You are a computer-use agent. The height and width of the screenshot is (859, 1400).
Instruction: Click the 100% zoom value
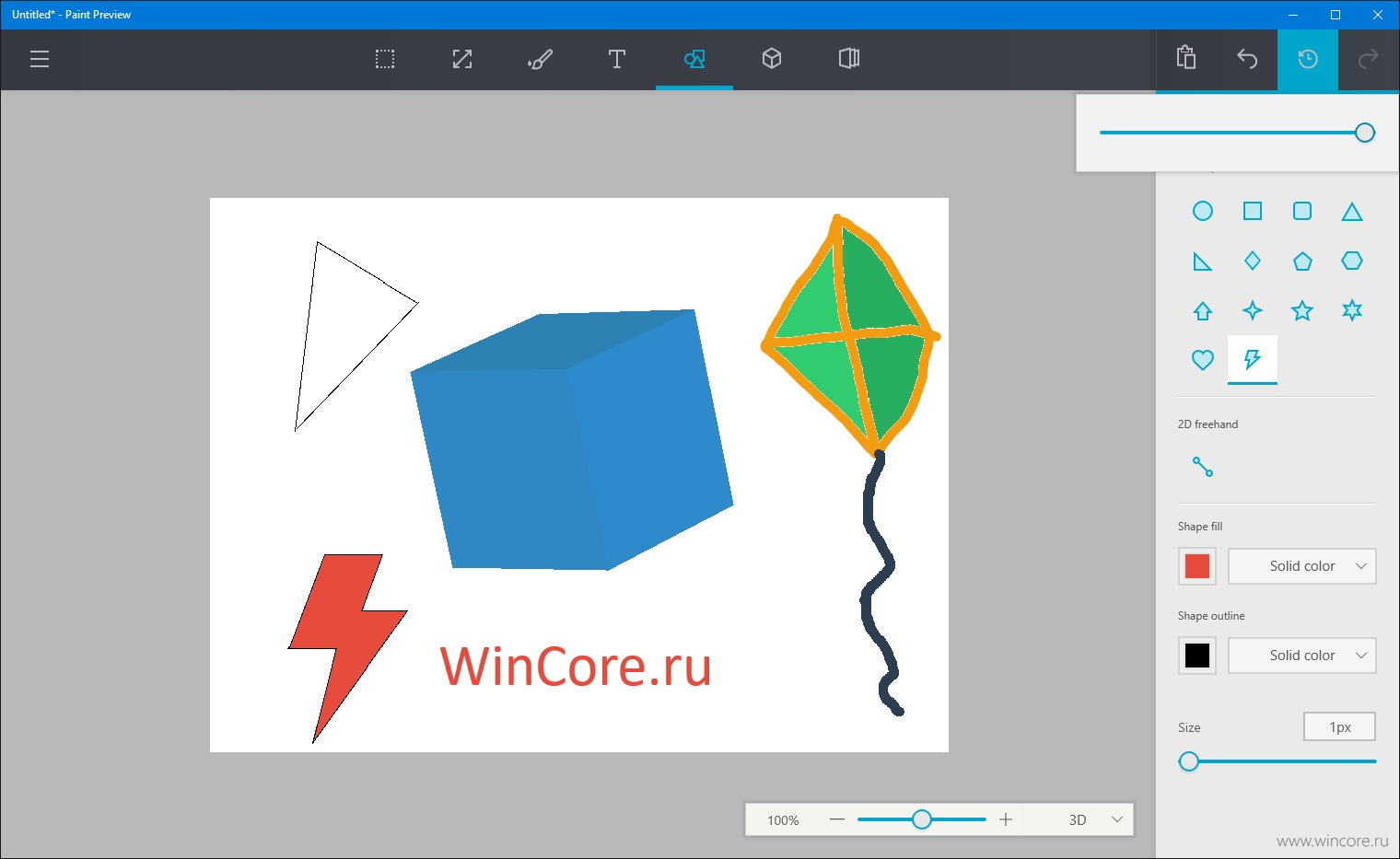coord(783,820)
